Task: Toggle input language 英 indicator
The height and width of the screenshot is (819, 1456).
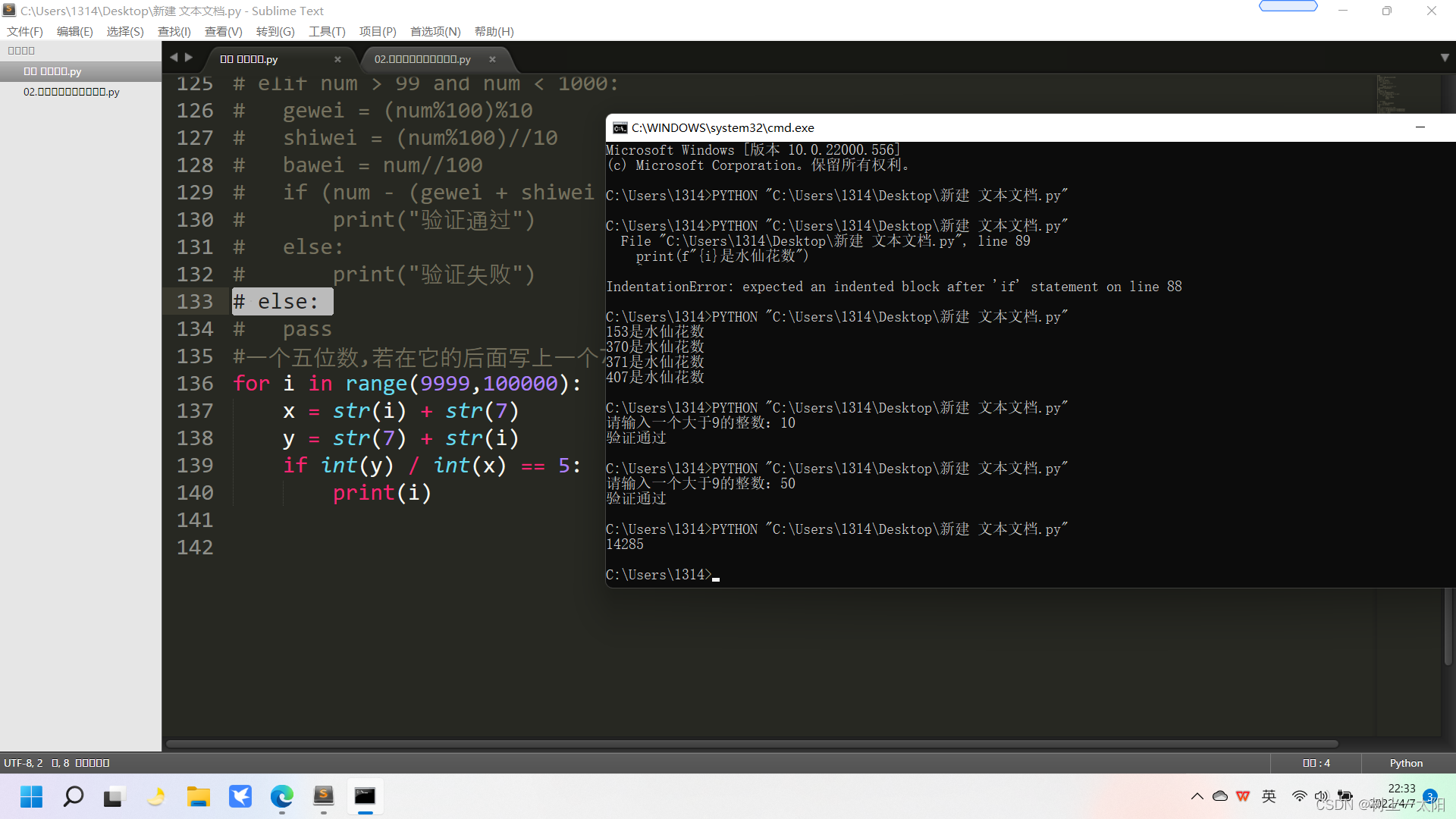Action: (1269, 796)
